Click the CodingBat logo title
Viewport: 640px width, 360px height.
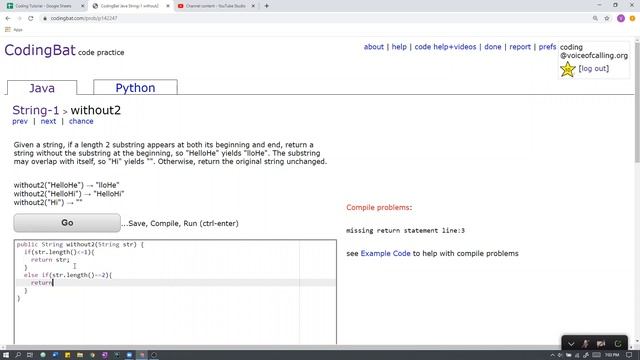tap(40, 50)
